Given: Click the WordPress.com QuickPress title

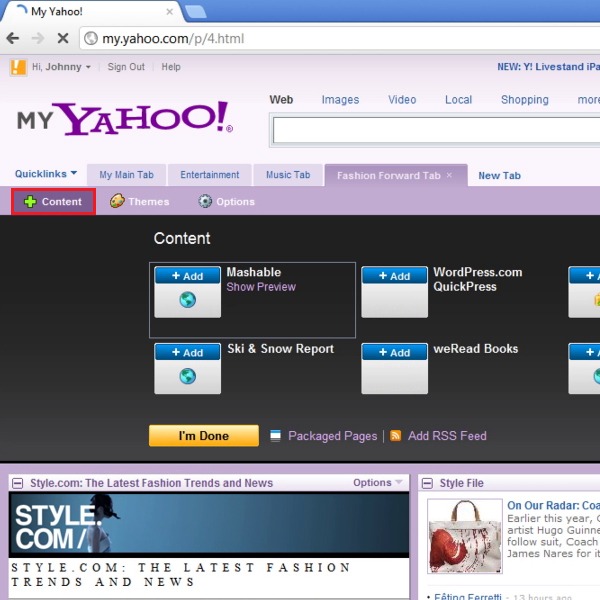Looking at the screenshot, I should pyautogui.click(x=478, y=279).
